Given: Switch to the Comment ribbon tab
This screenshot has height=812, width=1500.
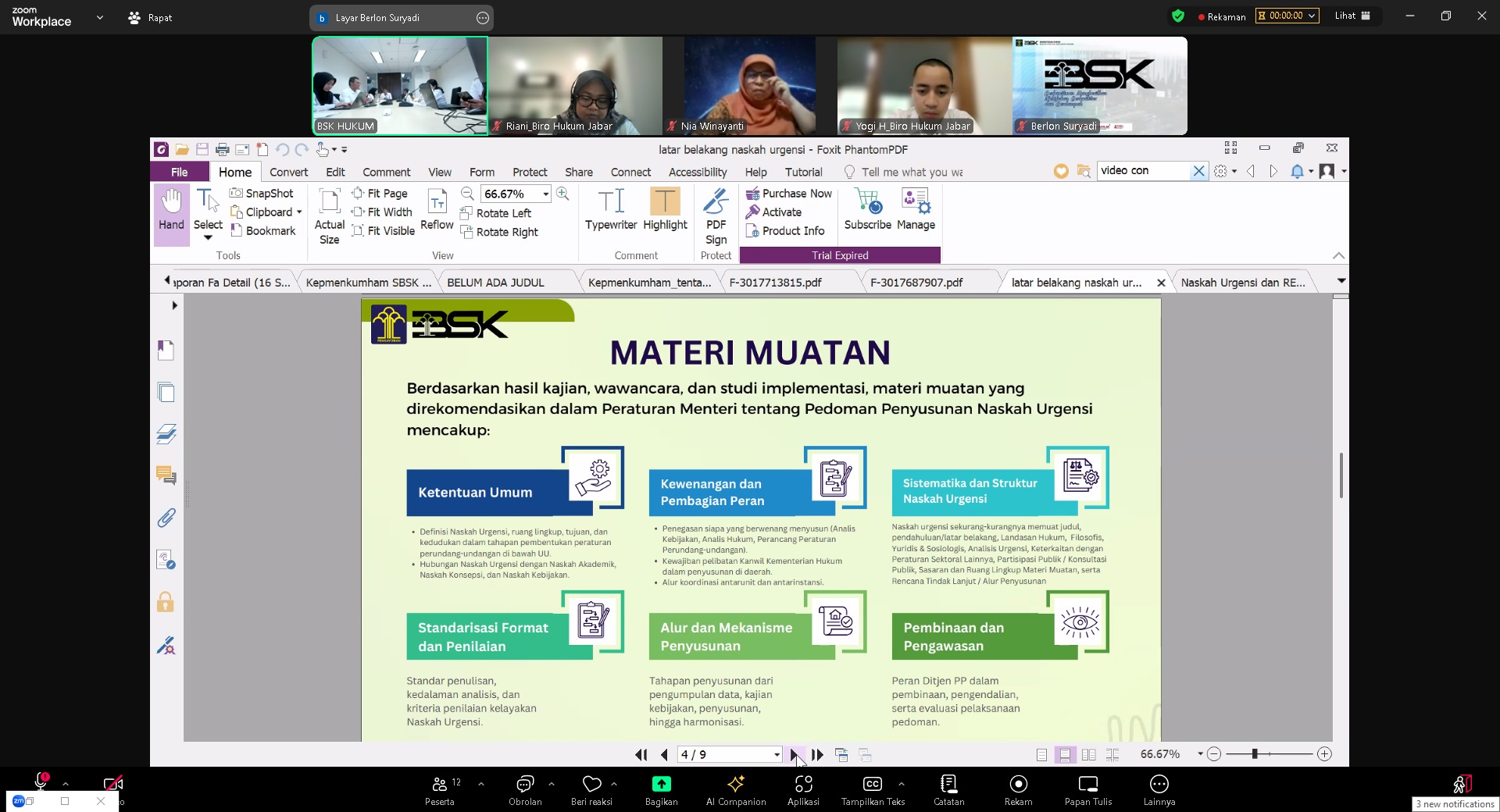Looking at the screenshot, I should (386, 172).
